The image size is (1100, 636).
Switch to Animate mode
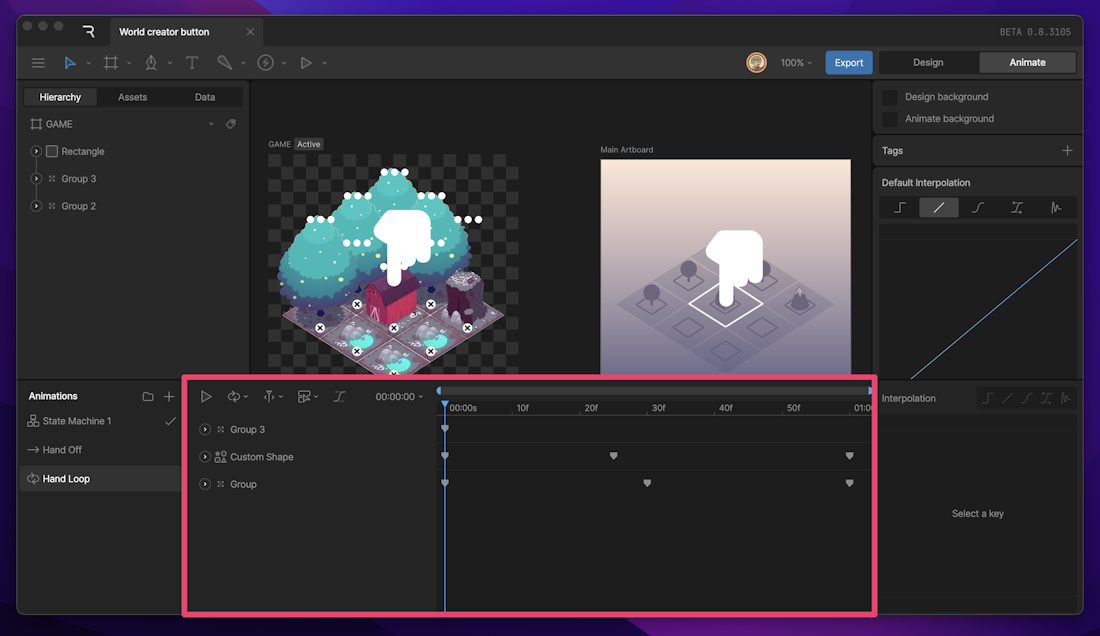[x=1027, y=61]
